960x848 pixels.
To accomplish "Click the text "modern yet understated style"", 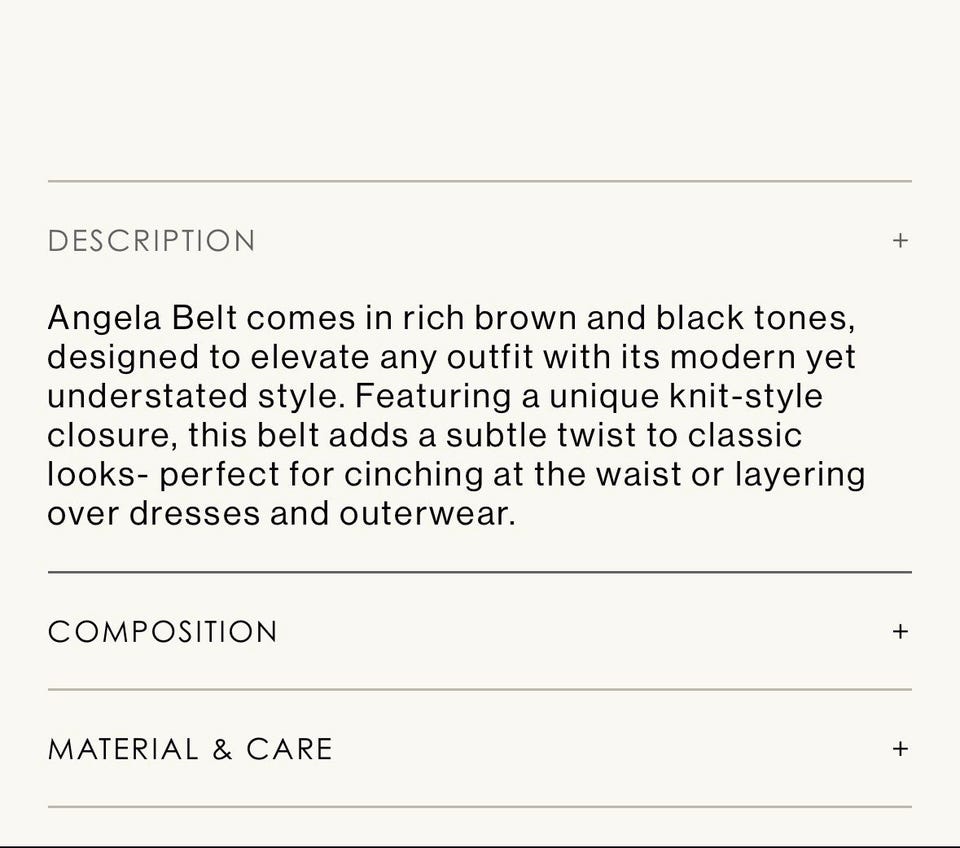I will click(762, 358).
